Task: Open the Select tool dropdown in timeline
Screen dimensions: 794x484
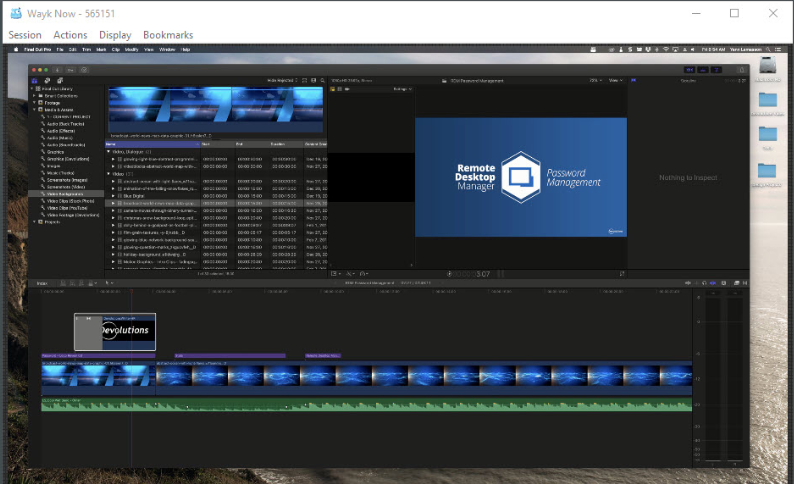Action: 109,284
